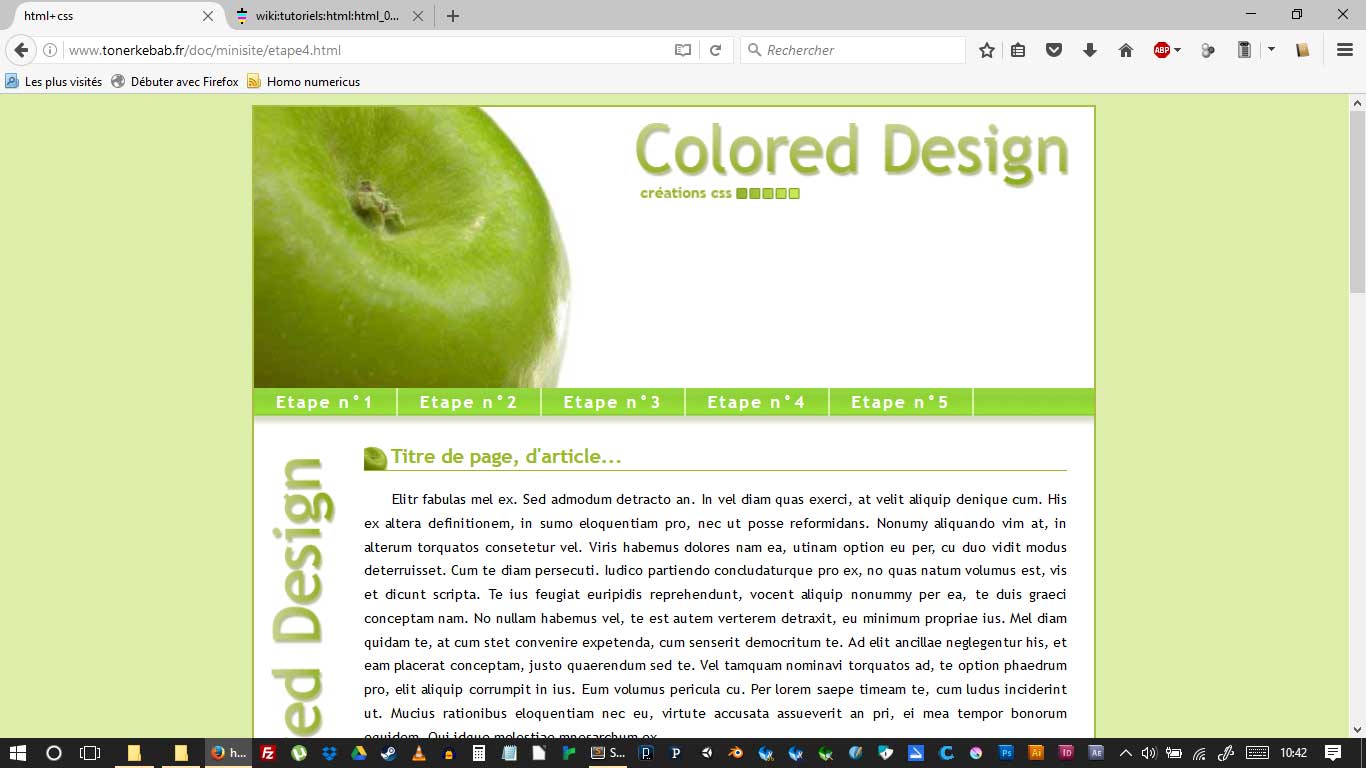This screenshot has width=1366, height=768.
Task: Open the Pocket save icon
Action: click(1053, 50)
